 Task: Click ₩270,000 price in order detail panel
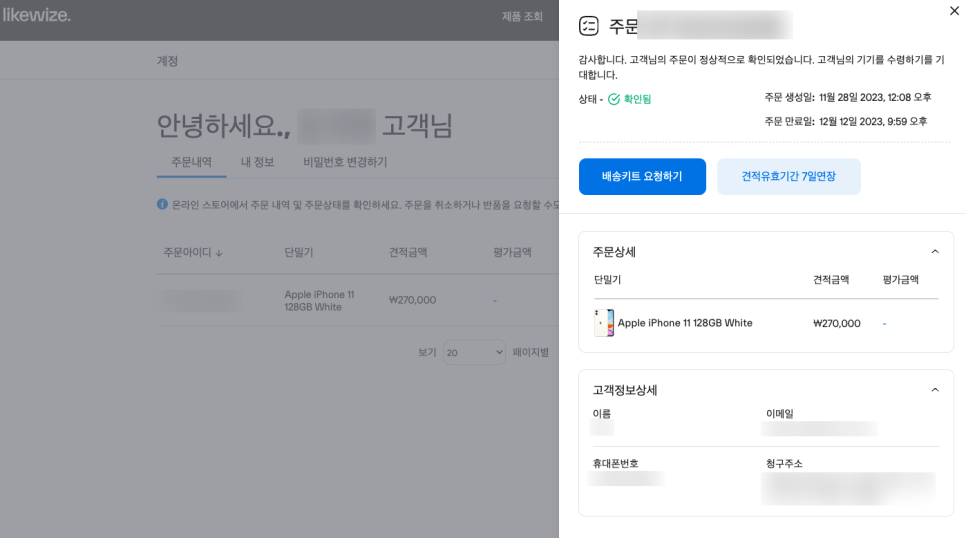point(837,324)
